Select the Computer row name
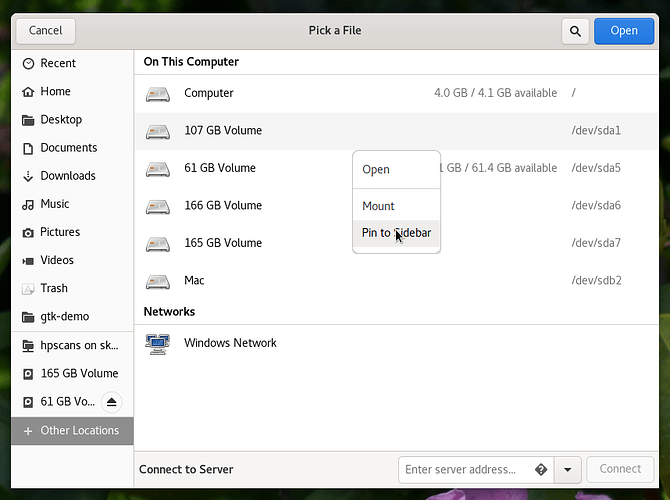The image size is (670, 500). coord(209,94)
